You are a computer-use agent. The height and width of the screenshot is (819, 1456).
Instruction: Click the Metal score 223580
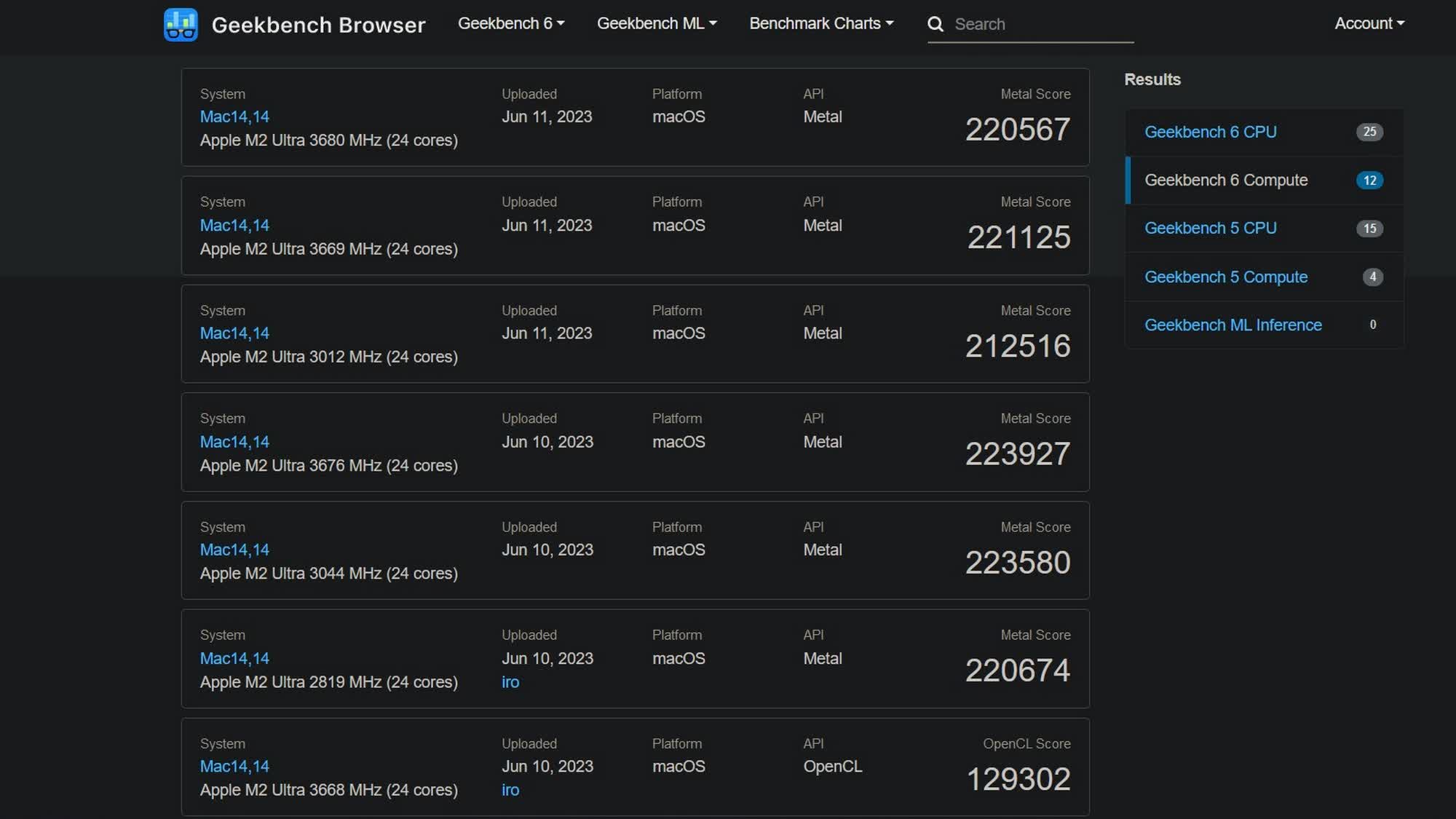[1018, 562]
